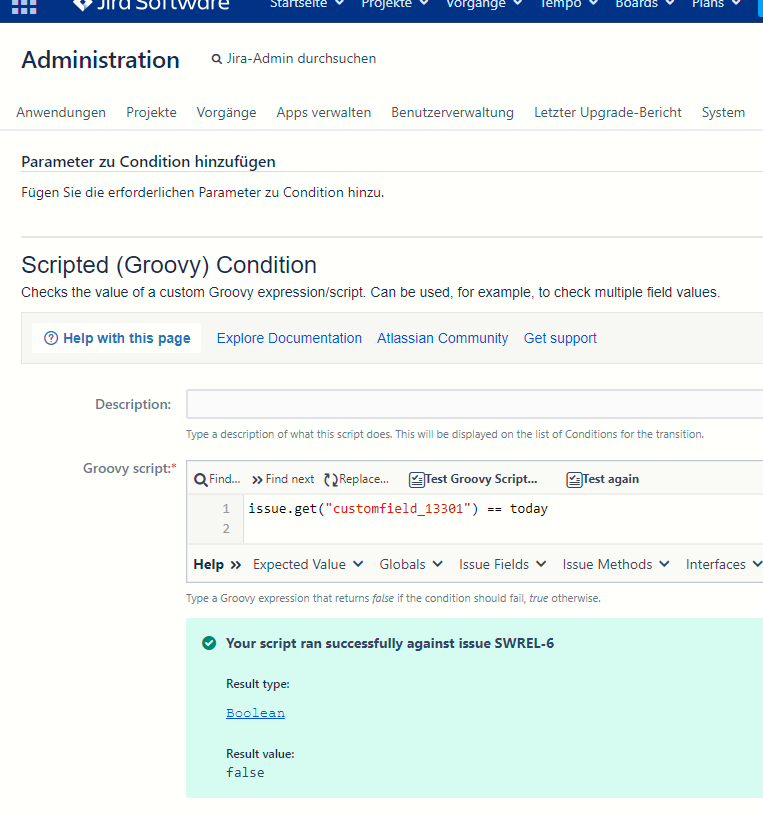This screenshot has height=819, width=763.
Task: Click the Help double chevron icon
Action: click(236, 565)
